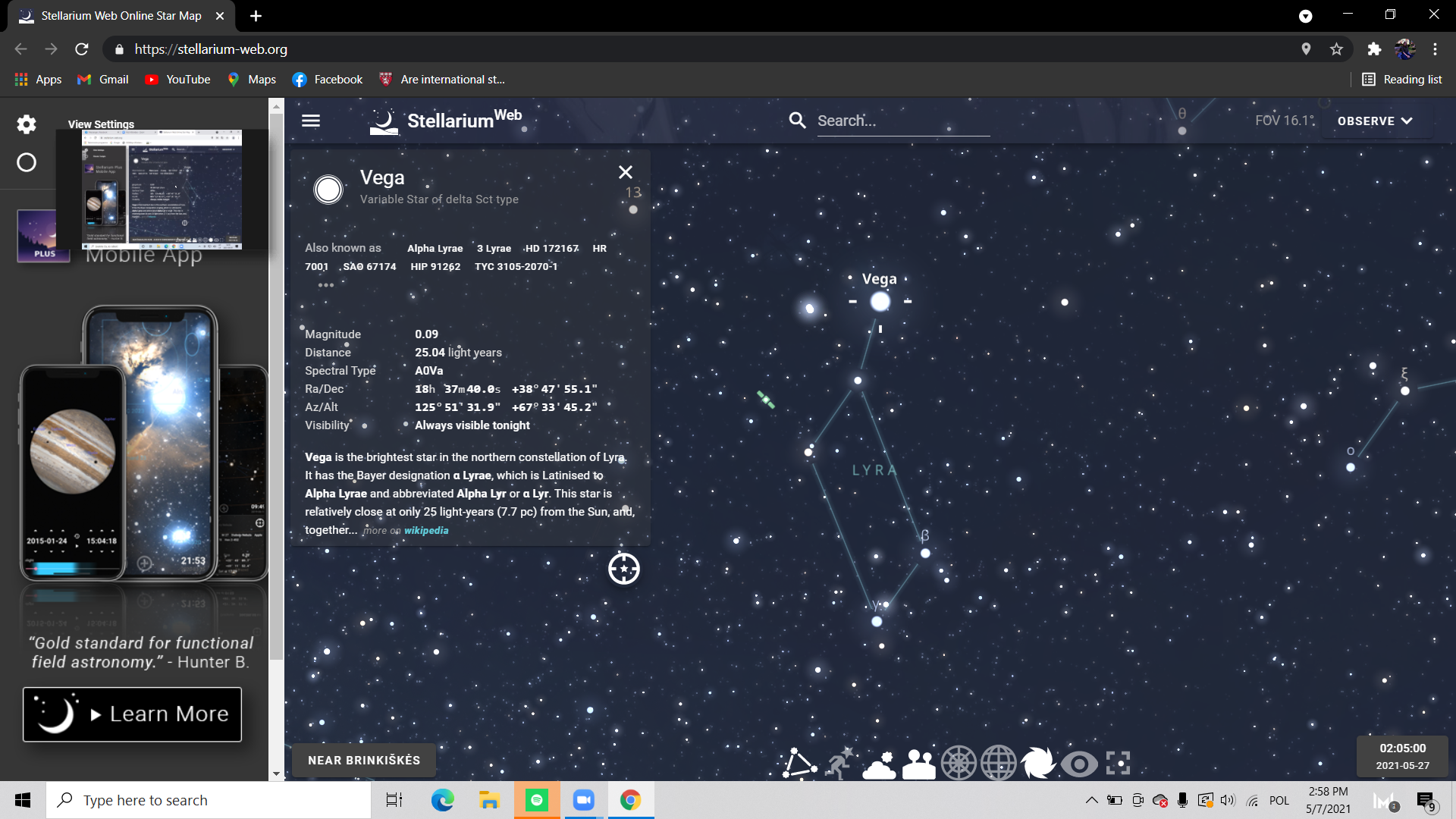Image resolution: width=1456 pixels, height=819 pixels.
Task: Toggle landscape visibility icon
Action: [918, 764]
